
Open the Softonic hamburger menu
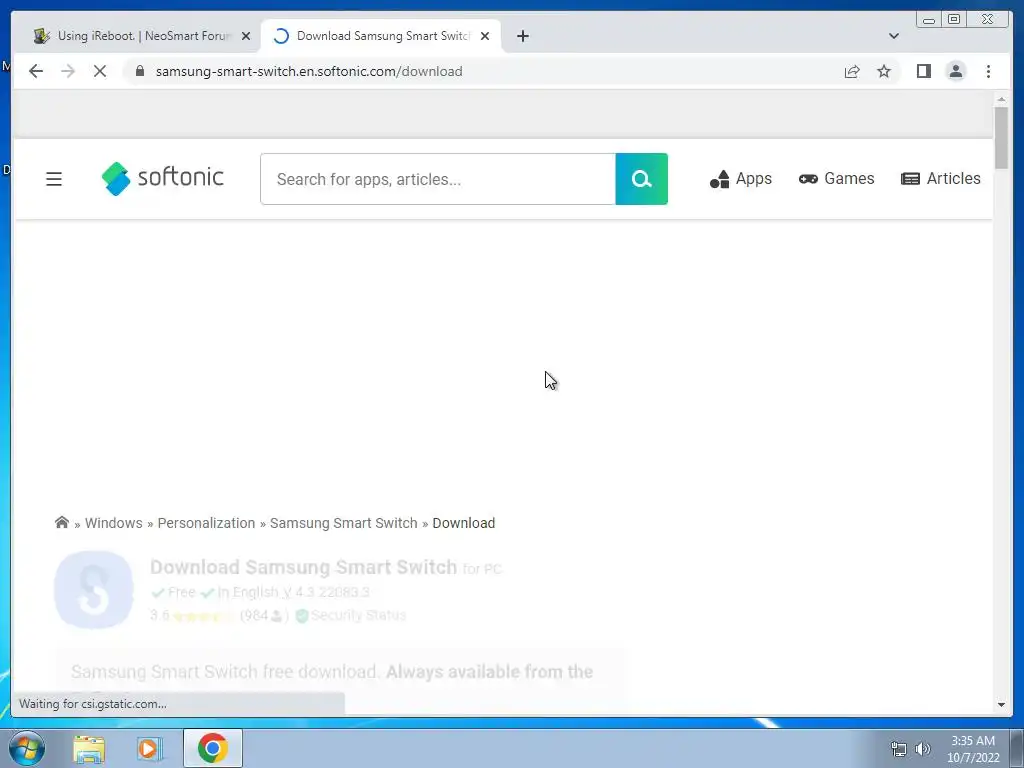click(x=54, y=179)
